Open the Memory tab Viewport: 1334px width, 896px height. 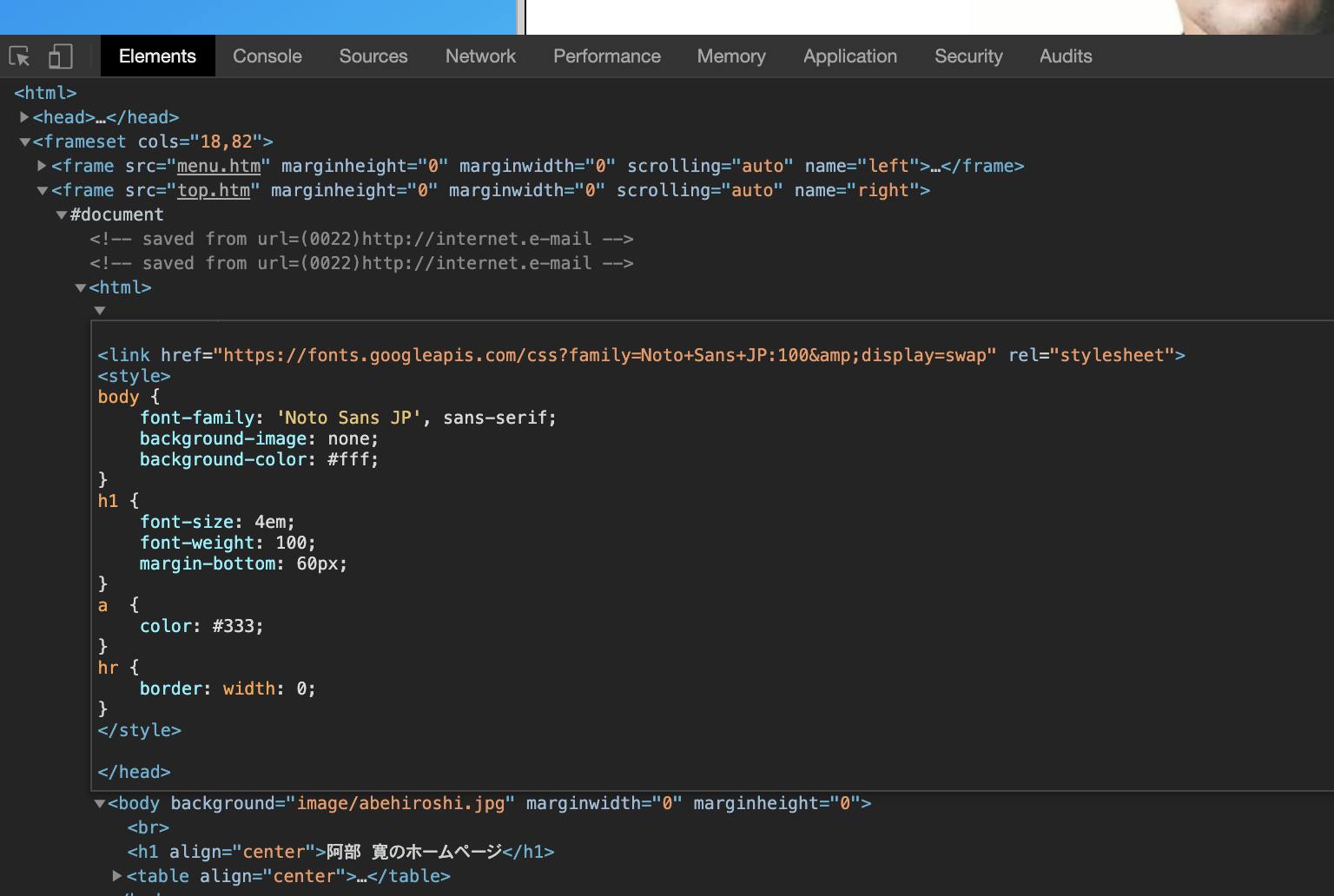click(x=731, y=56)
